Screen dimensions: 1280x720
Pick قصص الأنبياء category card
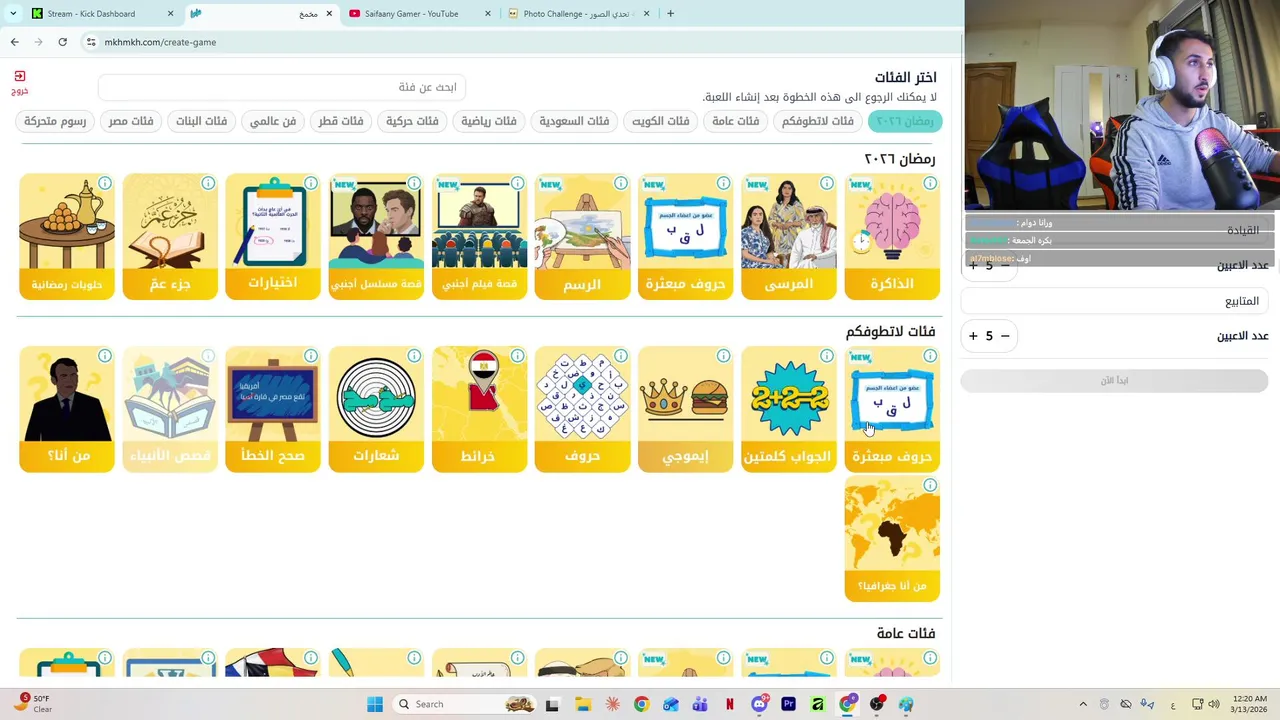click(x=170, y=410)
